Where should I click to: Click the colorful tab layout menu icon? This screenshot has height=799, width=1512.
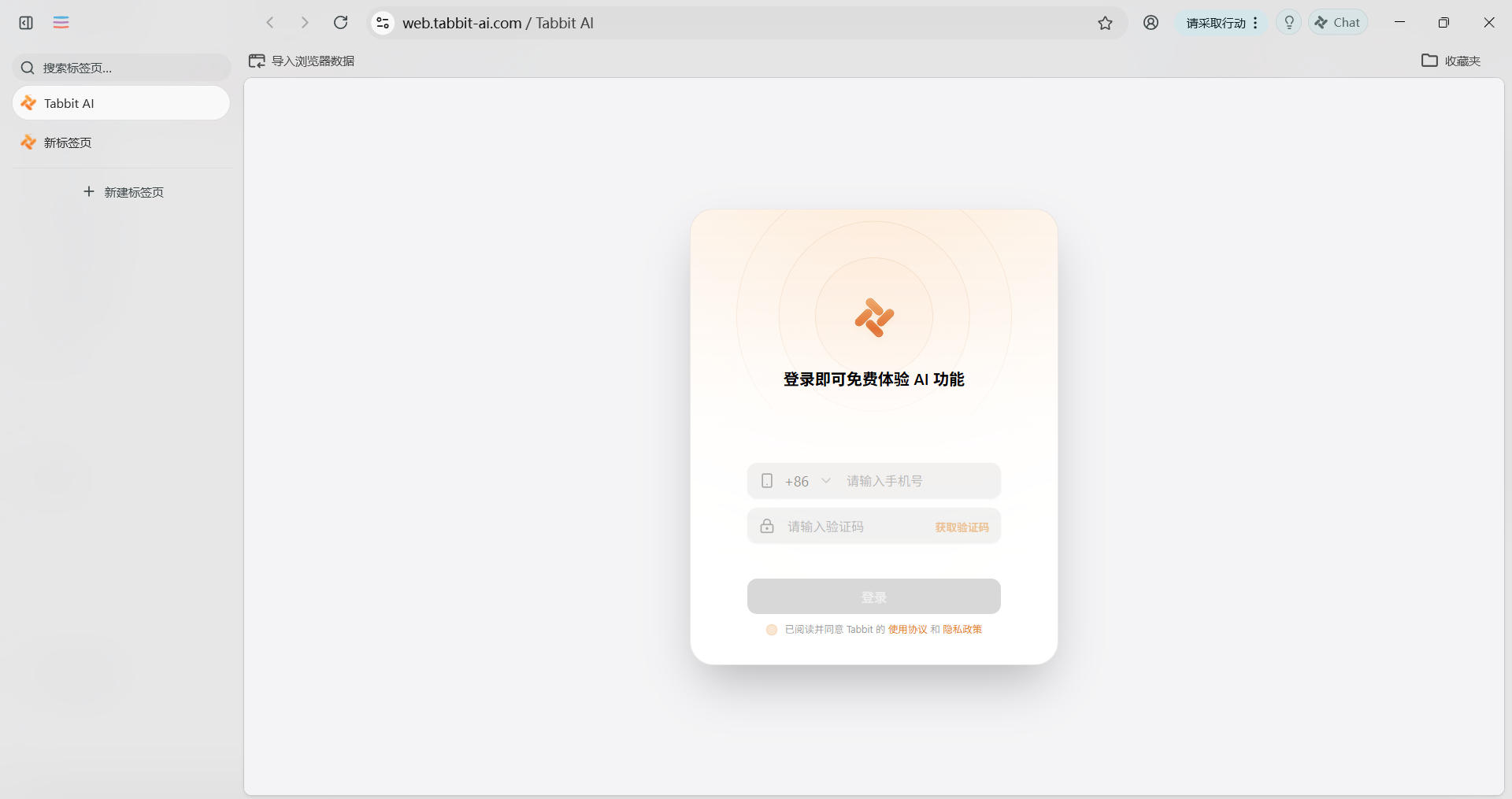pos(61,23)
